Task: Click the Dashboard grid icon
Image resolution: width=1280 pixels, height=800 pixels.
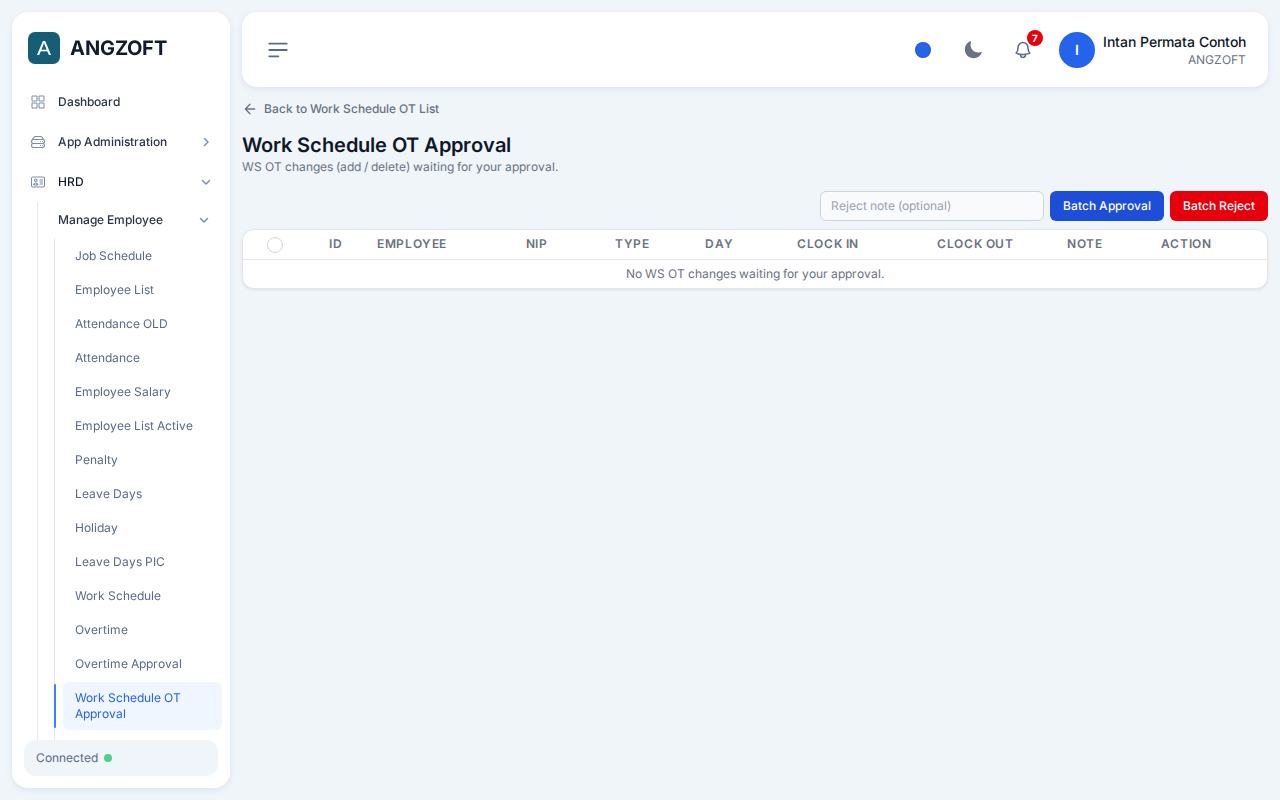Action: (x=38, y=102)
